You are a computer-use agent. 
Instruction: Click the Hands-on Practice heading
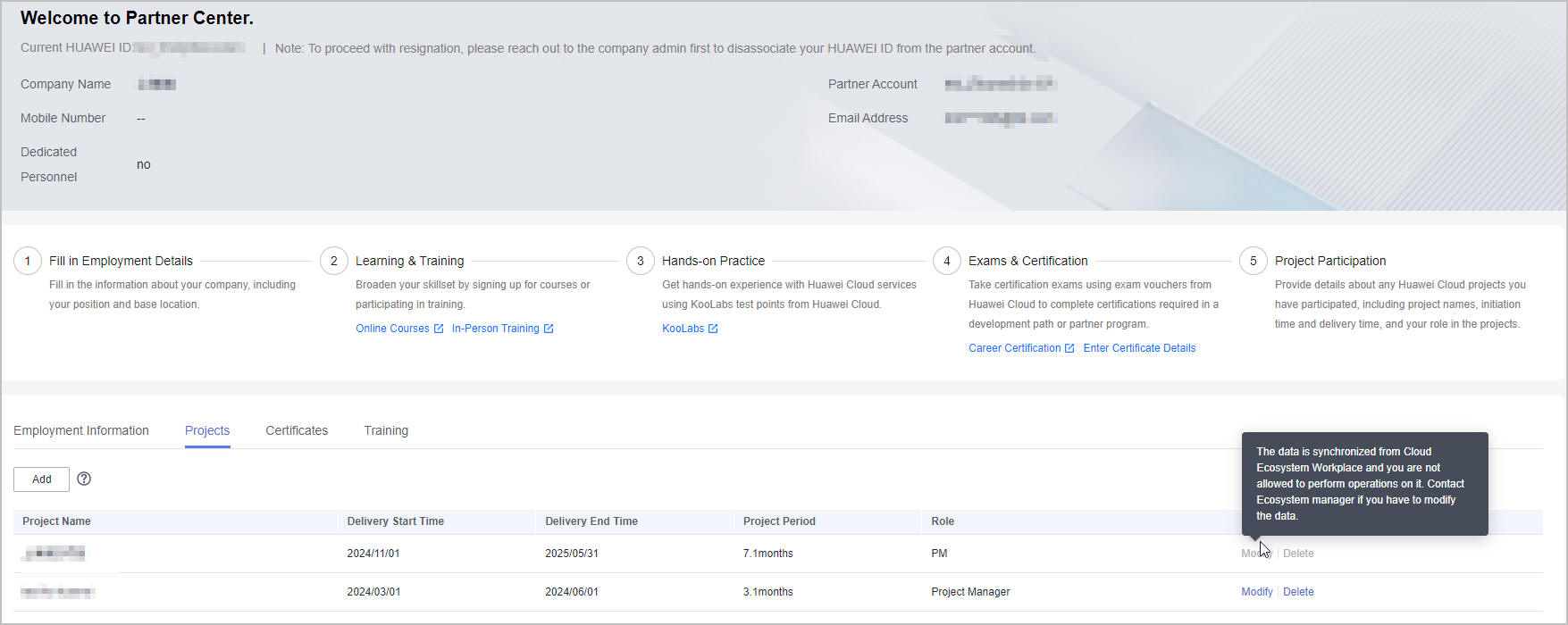[713, 261]
